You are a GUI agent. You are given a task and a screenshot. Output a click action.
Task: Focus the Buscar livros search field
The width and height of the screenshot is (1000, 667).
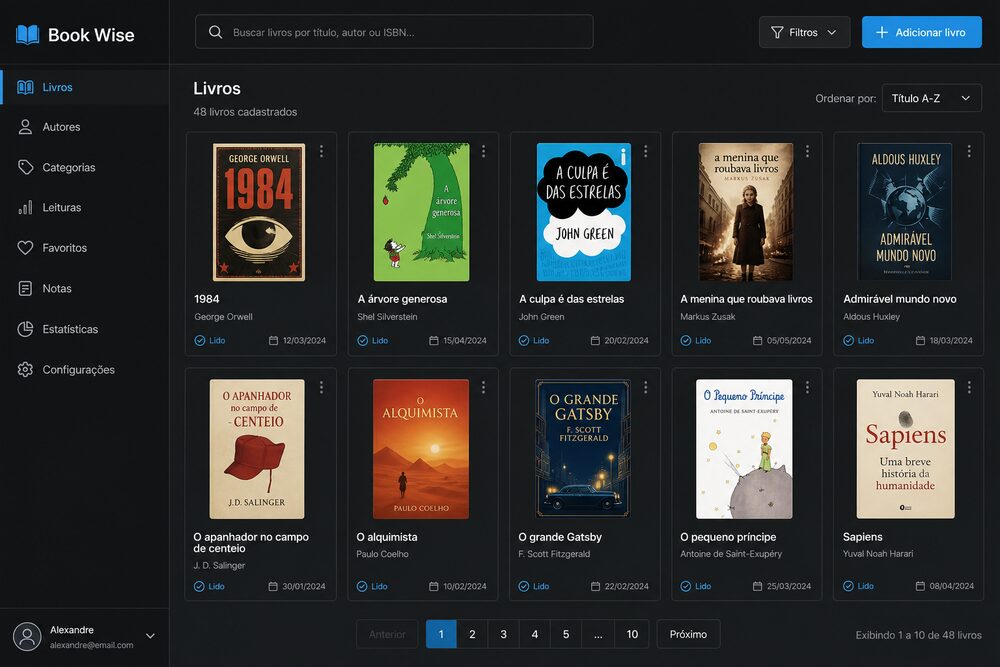point(394,32)
